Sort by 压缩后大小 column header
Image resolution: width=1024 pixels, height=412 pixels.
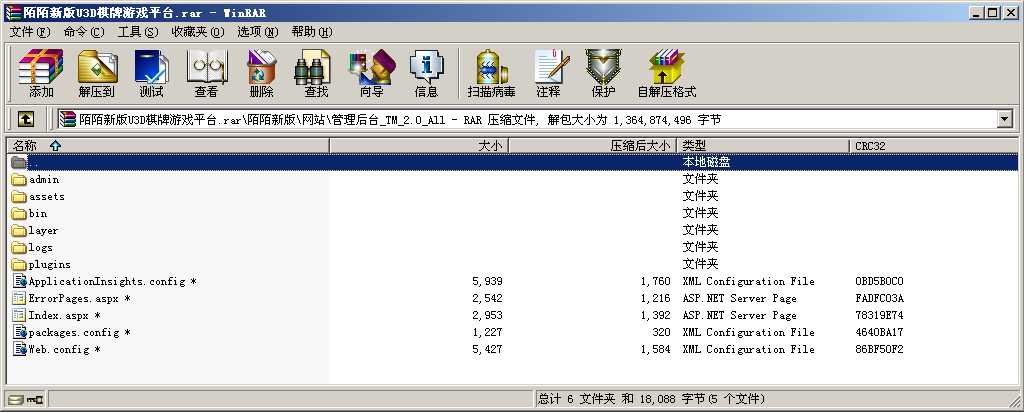point(592,146)
